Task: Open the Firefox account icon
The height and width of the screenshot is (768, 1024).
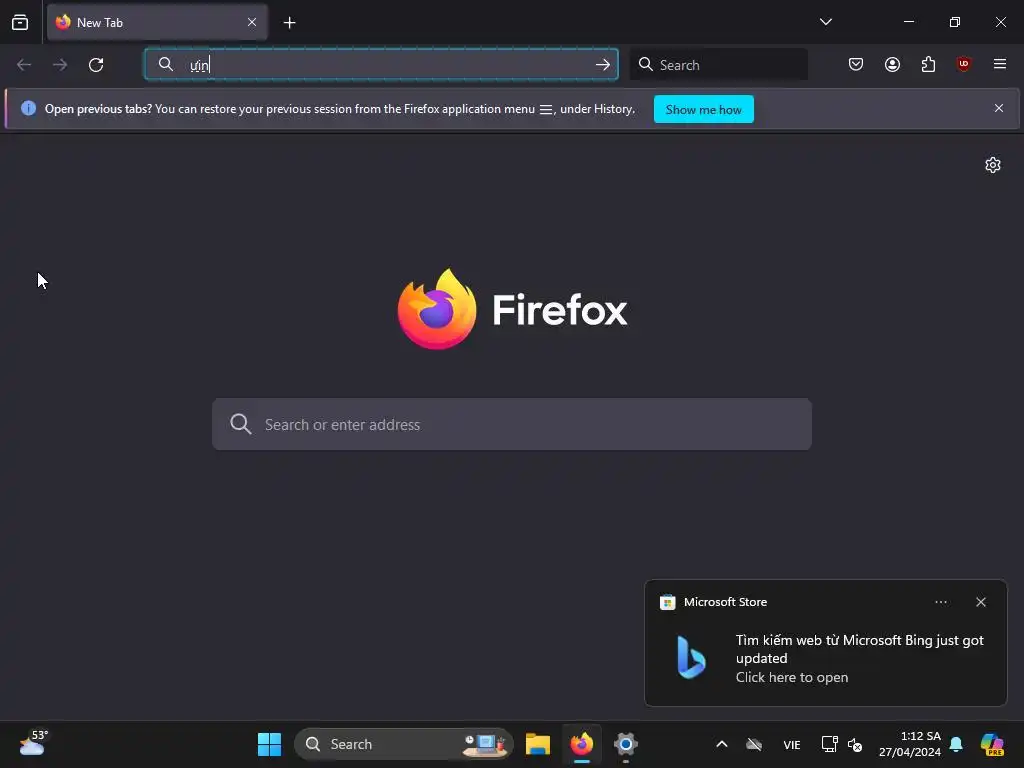Action: tap(892, 64)
